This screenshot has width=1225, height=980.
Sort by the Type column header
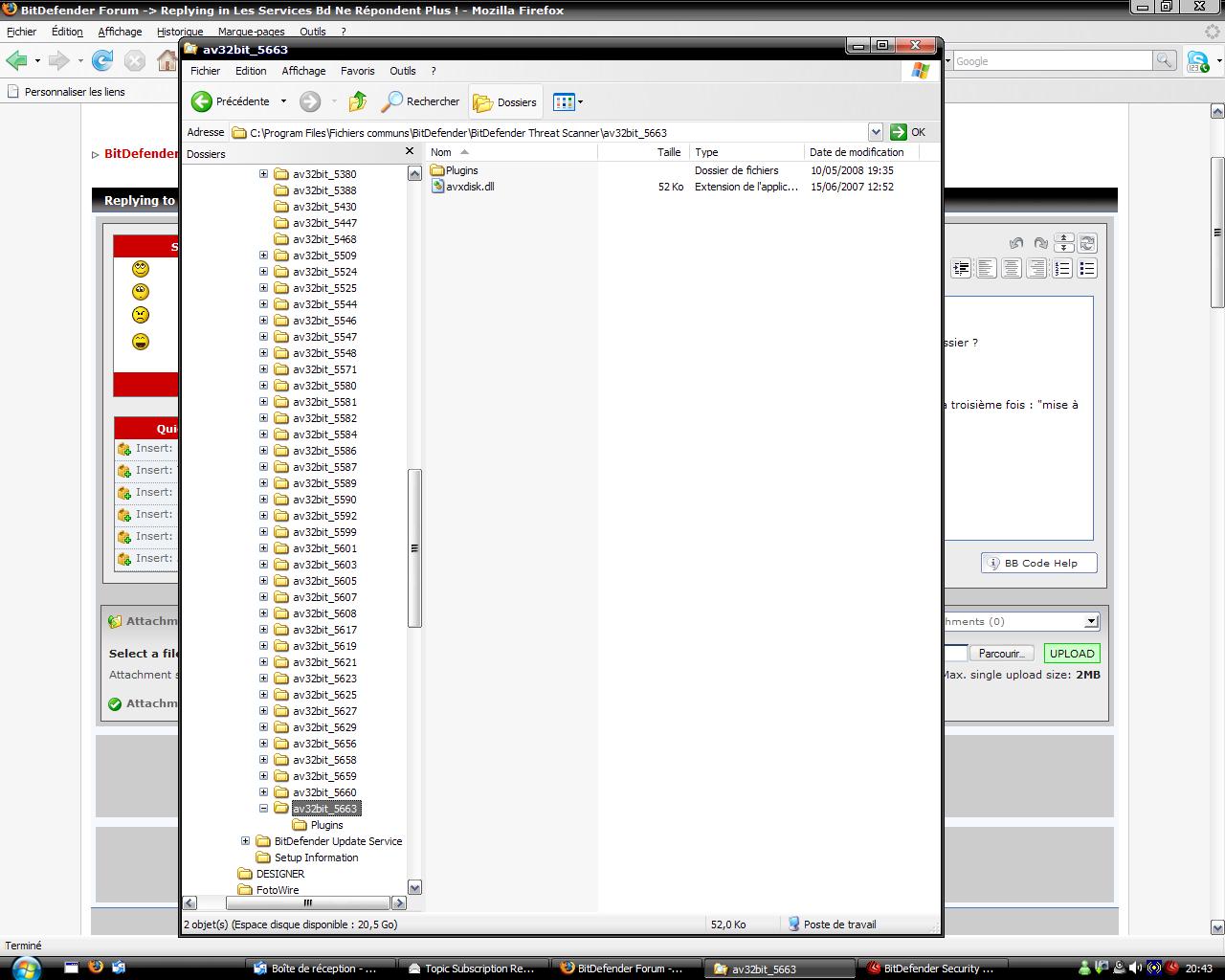(x=746, y=152)
